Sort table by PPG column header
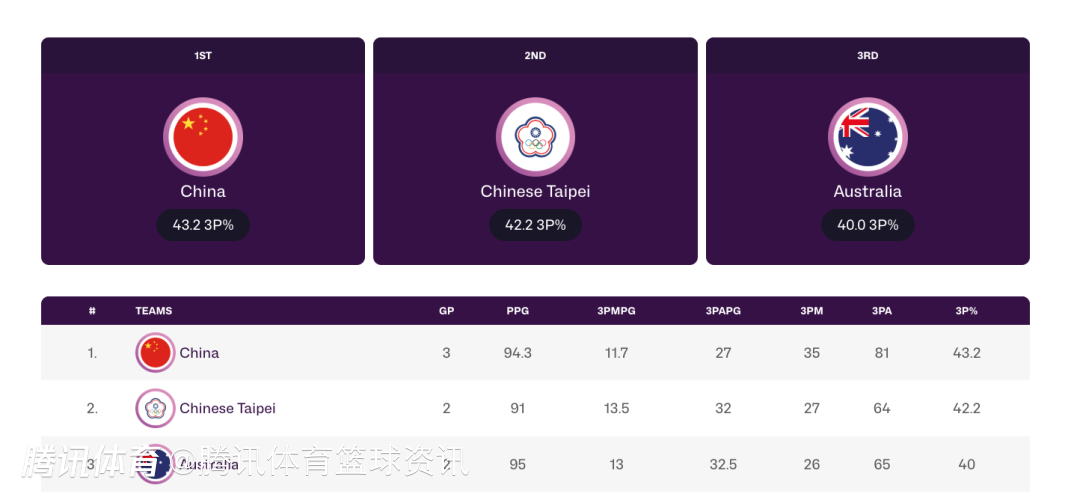The width and height of the screenshot is (1080, 497). pyautogui.click(x=517, y=310)
